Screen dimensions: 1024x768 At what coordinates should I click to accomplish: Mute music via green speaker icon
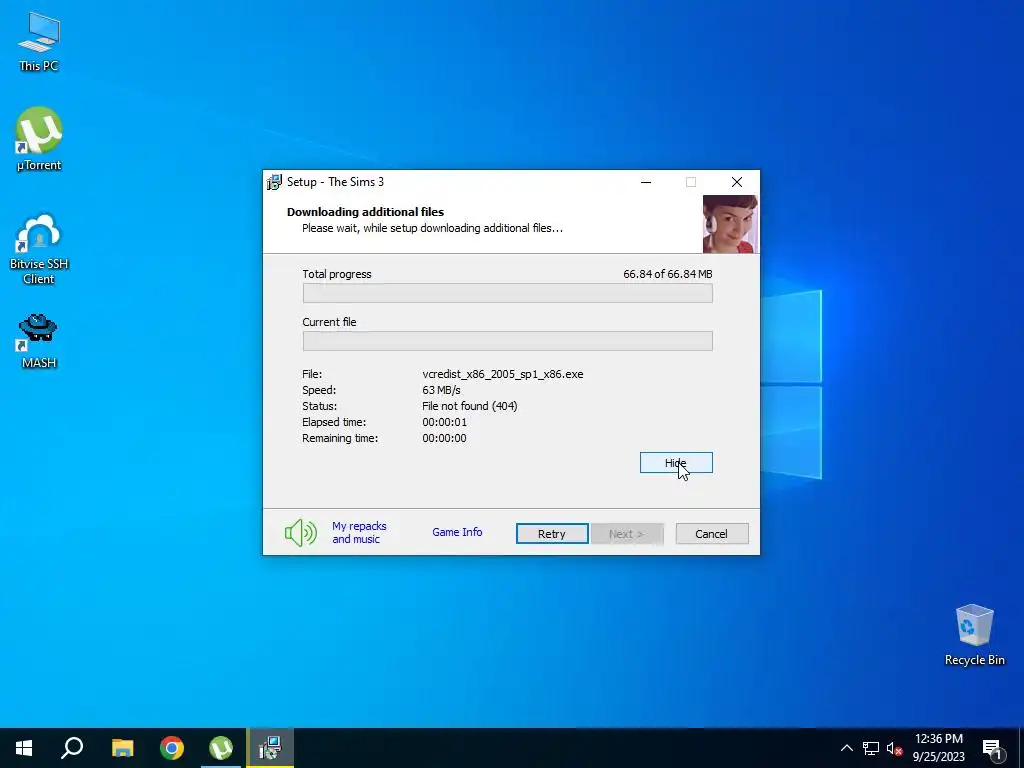pyautogui.click(x=300, y=533)
